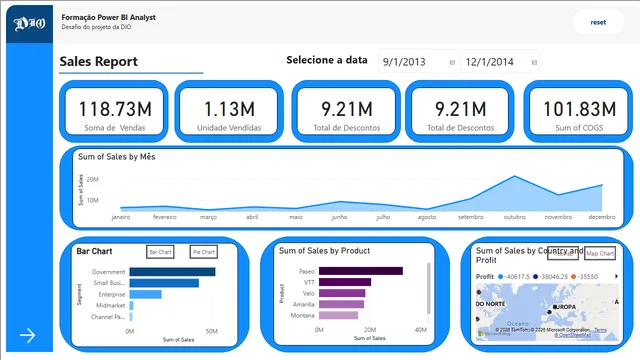This screenshot has height=360, width=640.
Task: Click the outubro peak on the line chart
Action: tap(514, 176)
